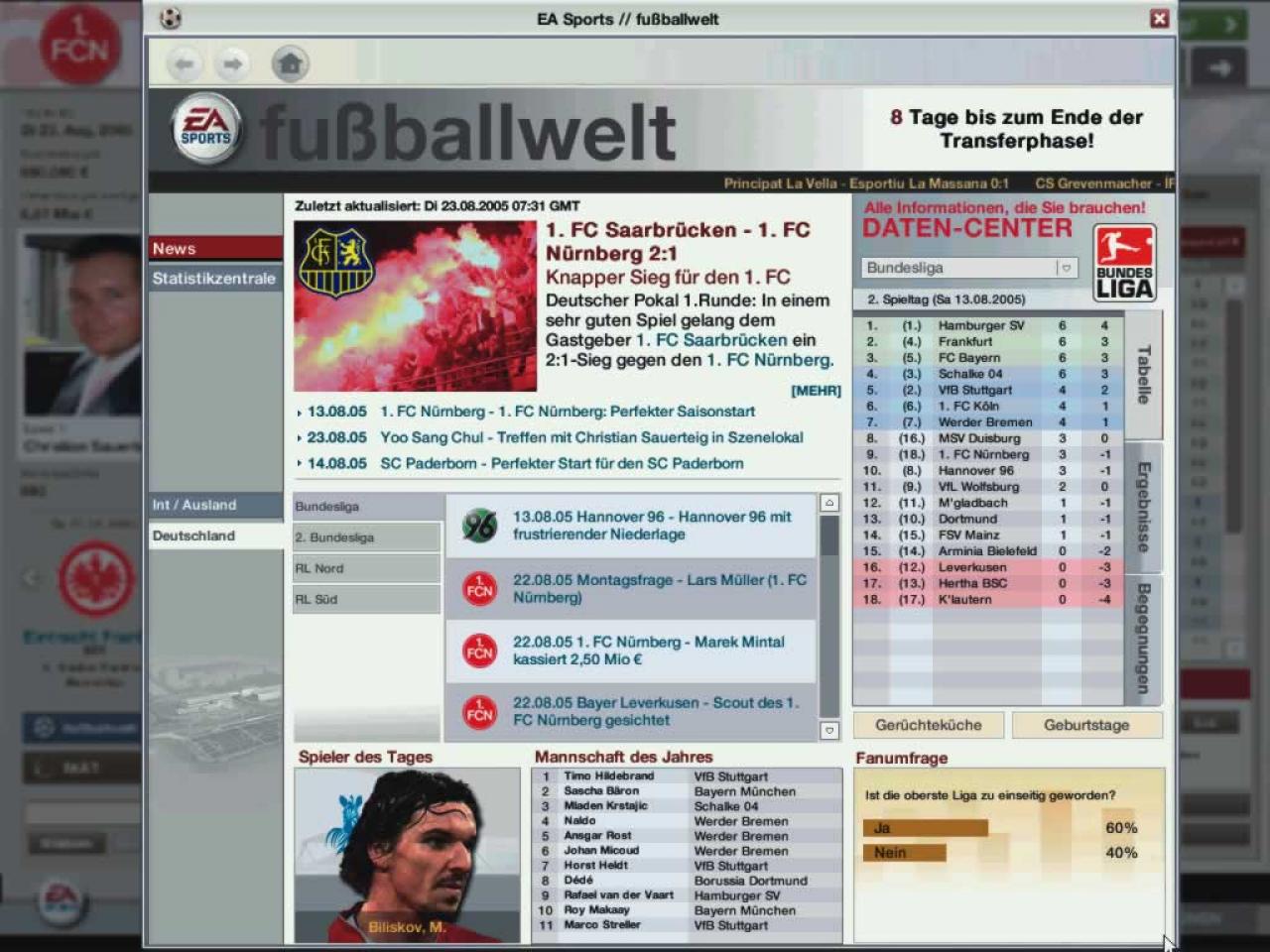Open the home page via house icon

coord(290,64)
